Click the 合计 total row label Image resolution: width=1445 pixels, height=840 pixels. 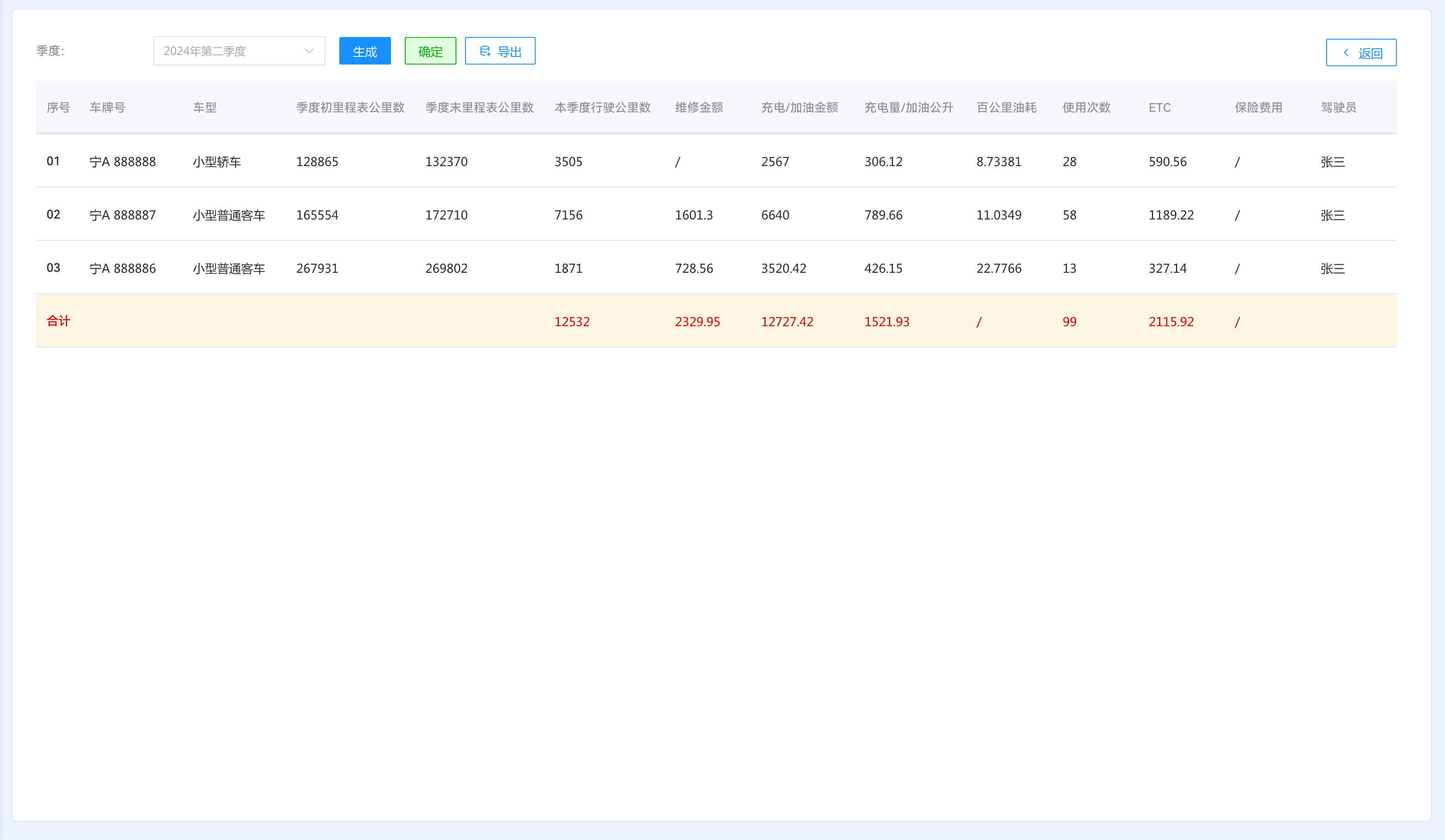pos(58,321)
